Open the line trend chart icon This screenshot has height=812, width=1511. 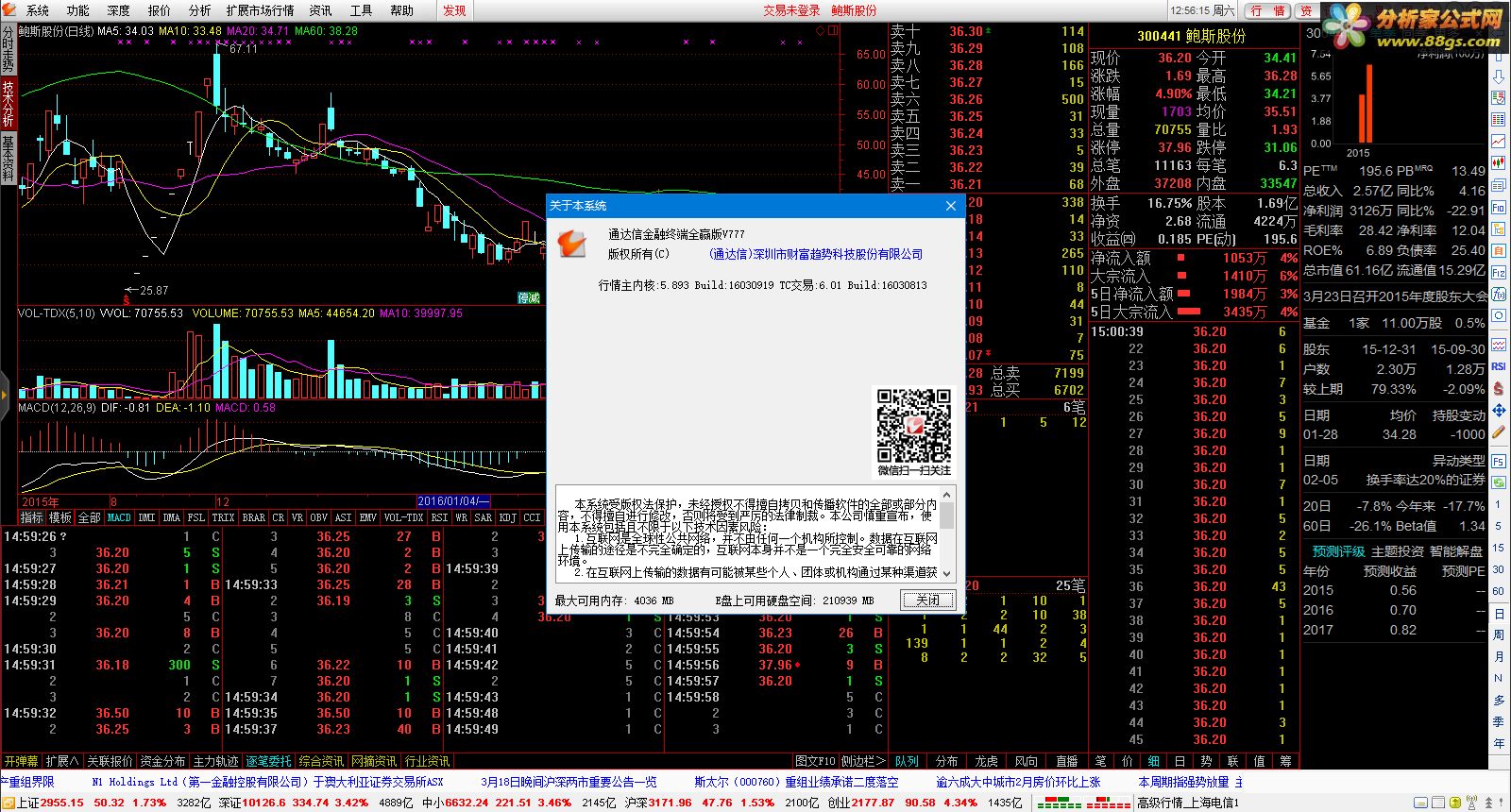coord(1499,142)
